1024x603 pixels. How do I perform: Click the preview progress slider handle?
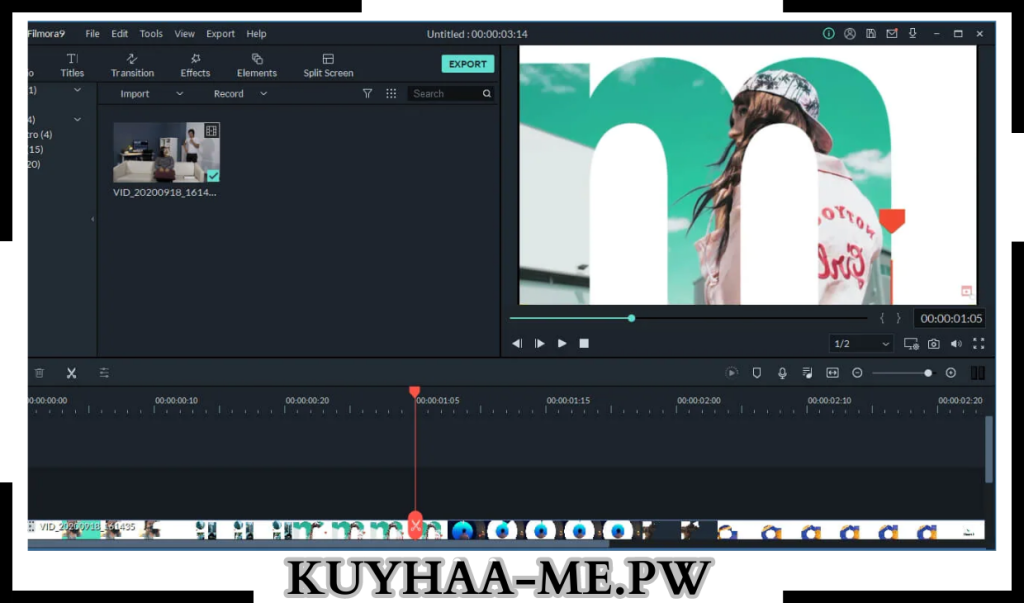click(x=632, y=318)
